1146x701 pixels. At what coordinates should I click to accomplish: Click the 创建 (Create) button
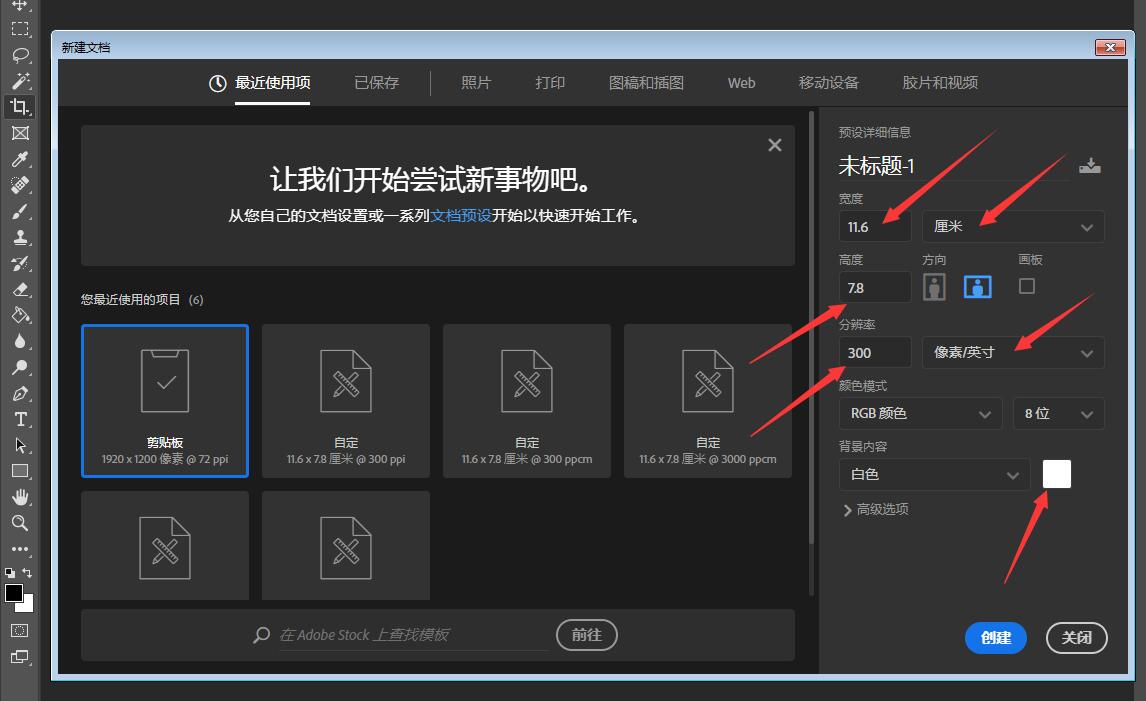coord(995,638)
